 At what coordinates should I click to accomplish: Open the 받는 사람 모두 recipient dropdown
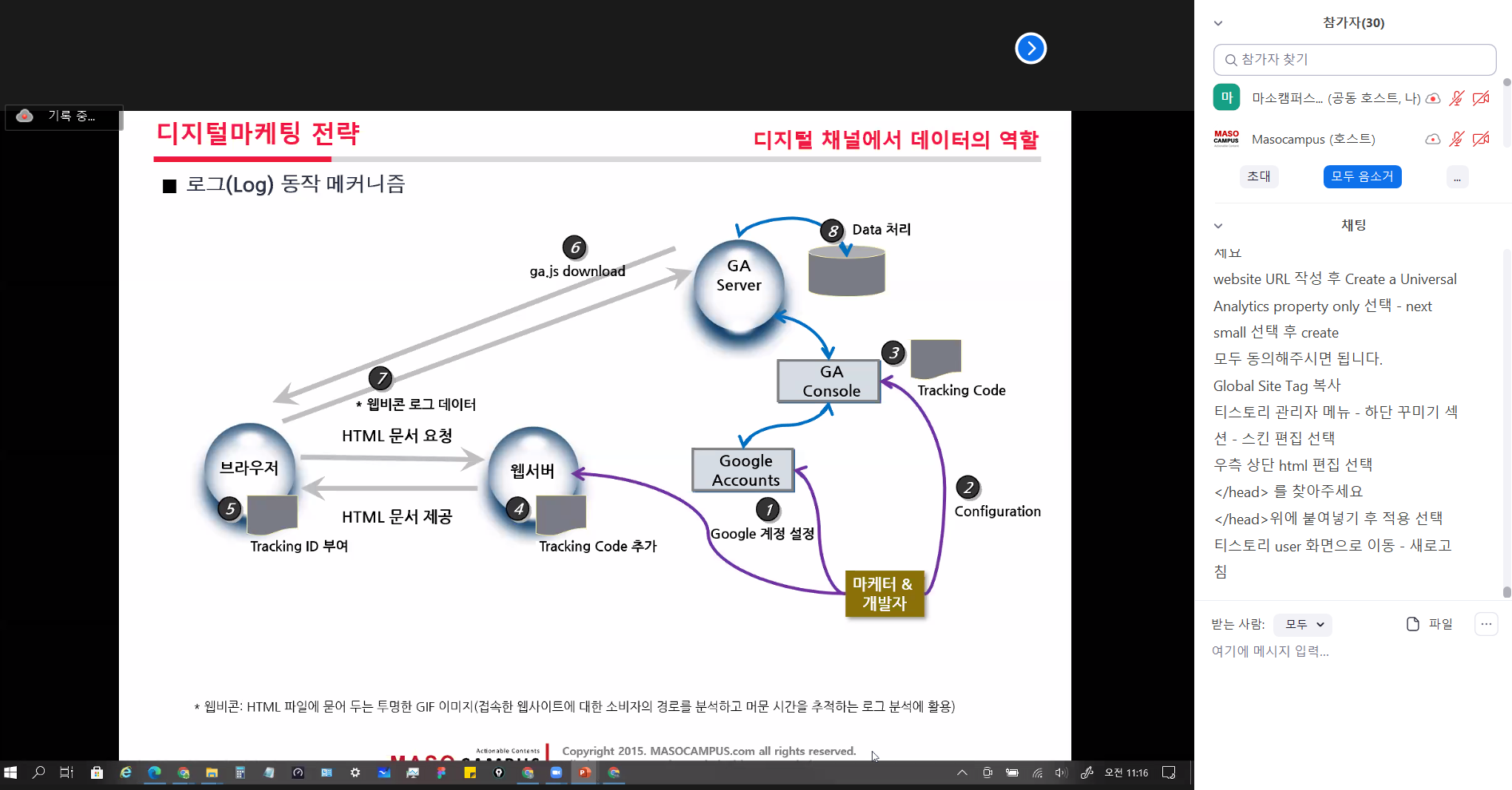point(1303,625)
